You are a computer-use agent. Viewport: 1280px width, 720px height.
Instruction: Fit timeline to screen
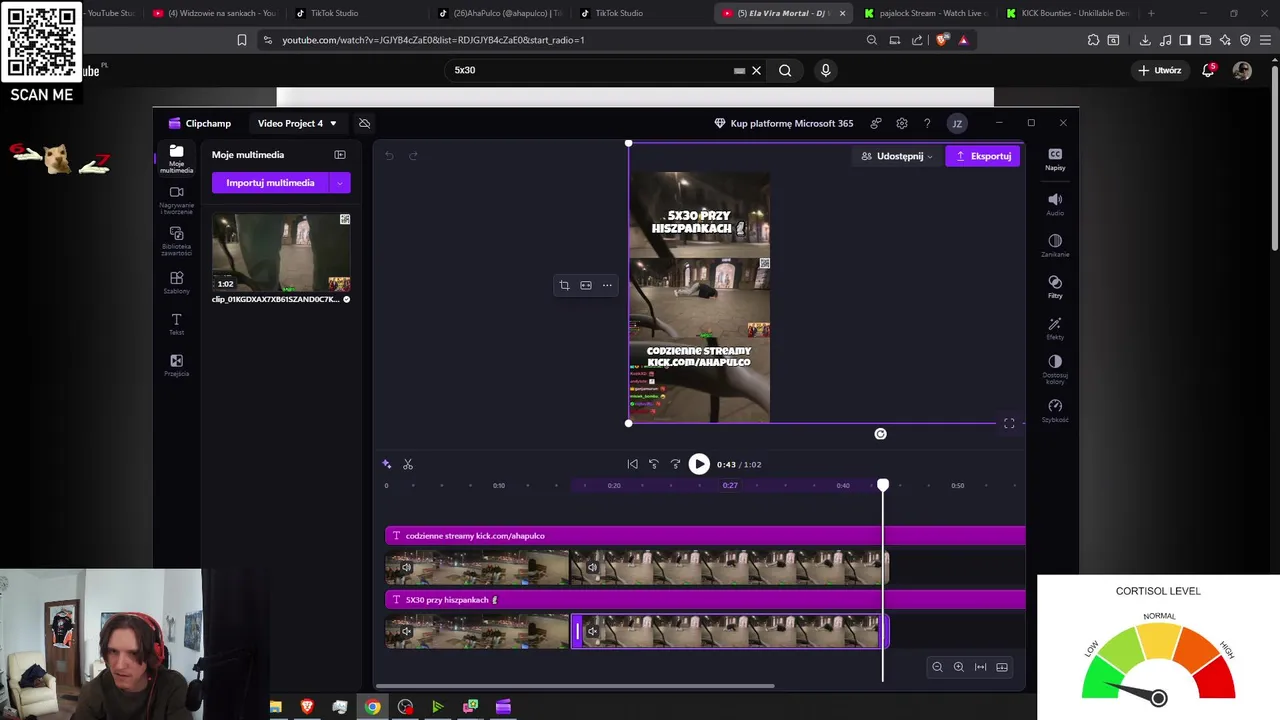(x=980, y=667)
